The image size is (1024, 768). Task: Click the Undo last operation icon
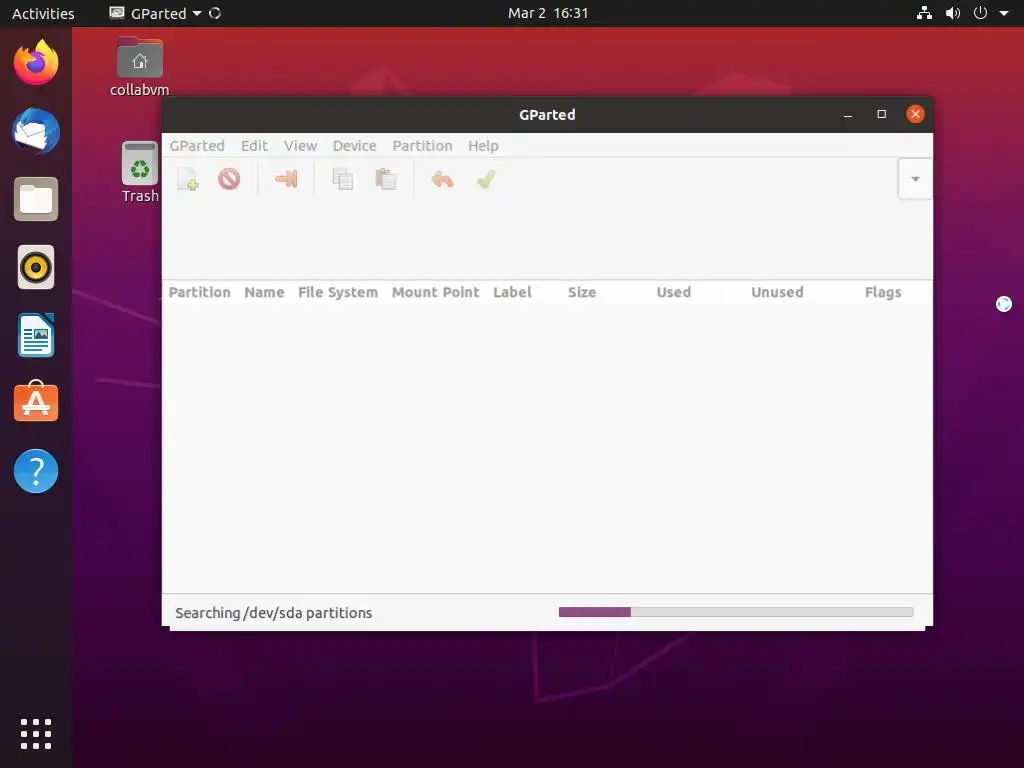click(x=442, y=179)
